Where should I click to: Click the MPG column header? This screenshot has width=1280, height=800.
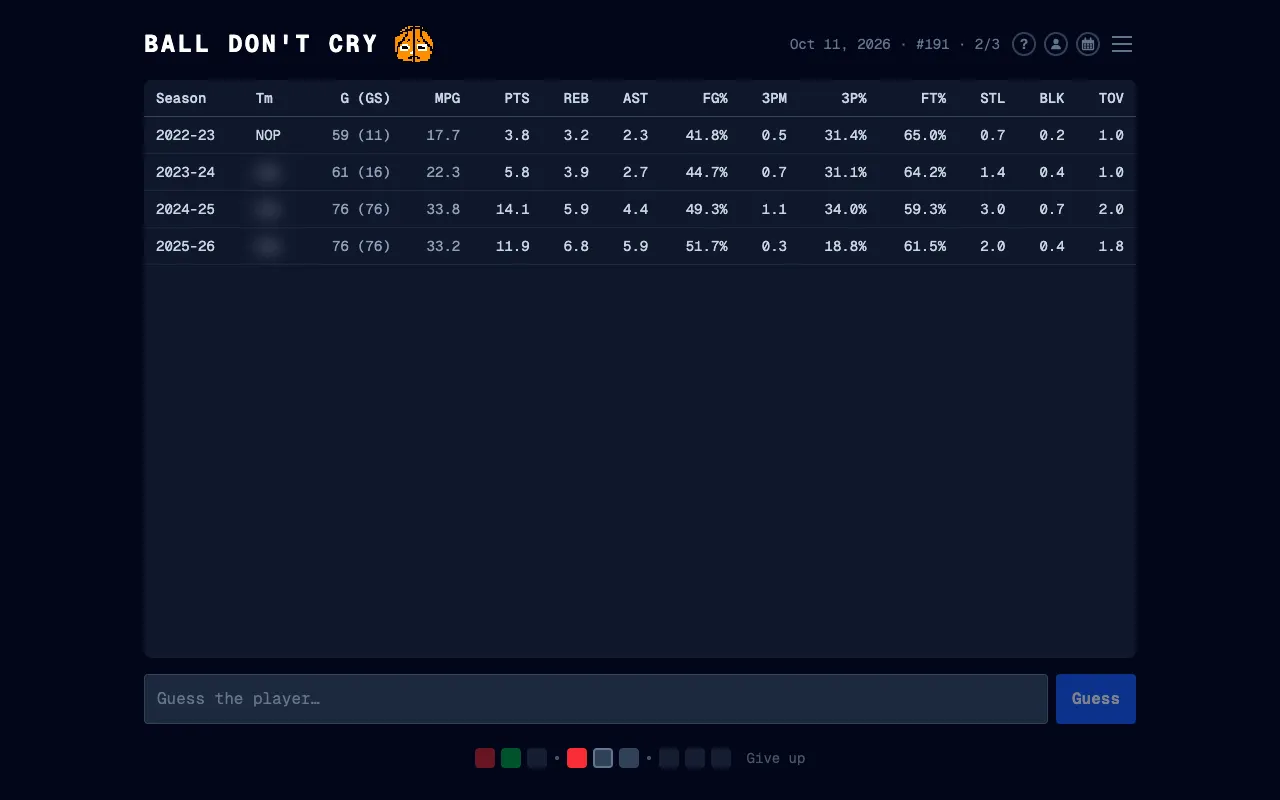point(447,98)
